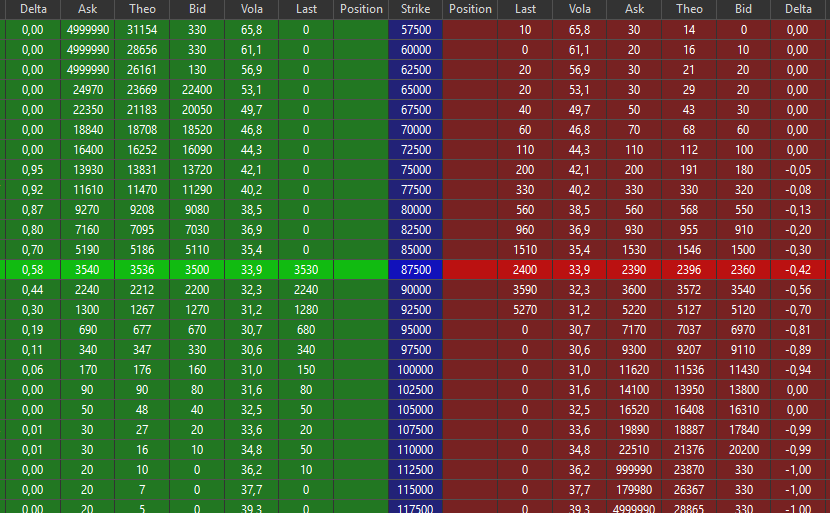Viewport: 830px width, 513px height.
Task: Select the 57500 strike cell
Action: 415,30
